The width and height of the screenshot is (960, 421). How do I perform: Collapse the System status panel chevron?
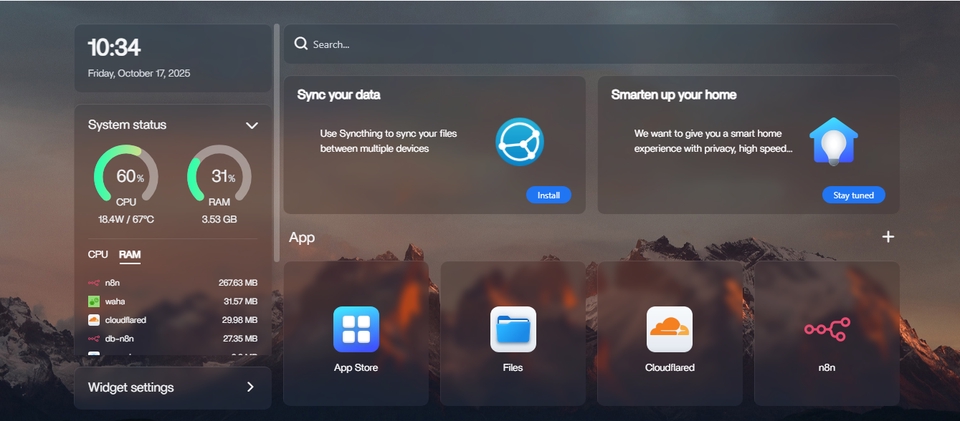(x=252, y=125)
